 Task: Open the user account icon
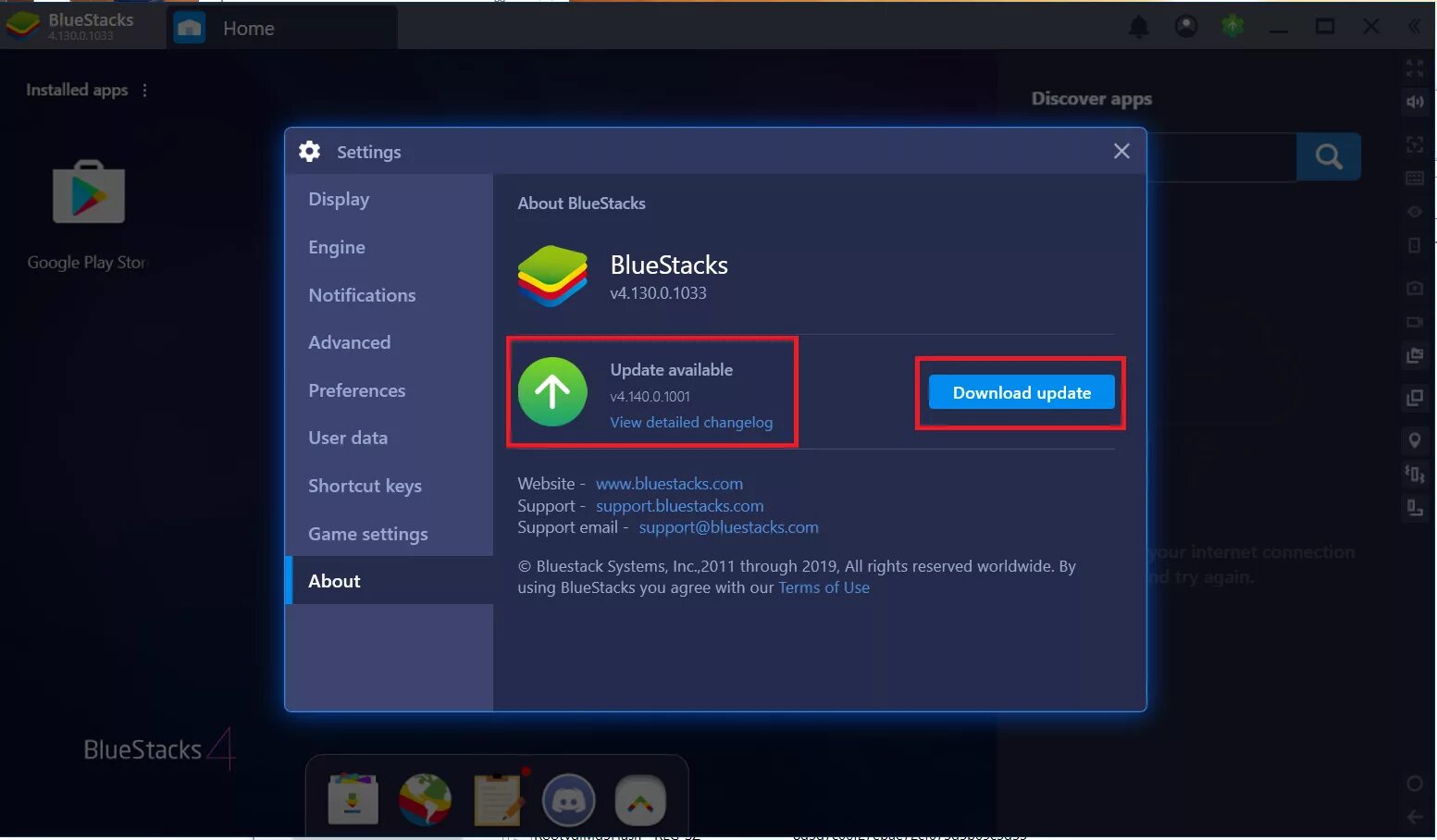[x=1185, y=27]
